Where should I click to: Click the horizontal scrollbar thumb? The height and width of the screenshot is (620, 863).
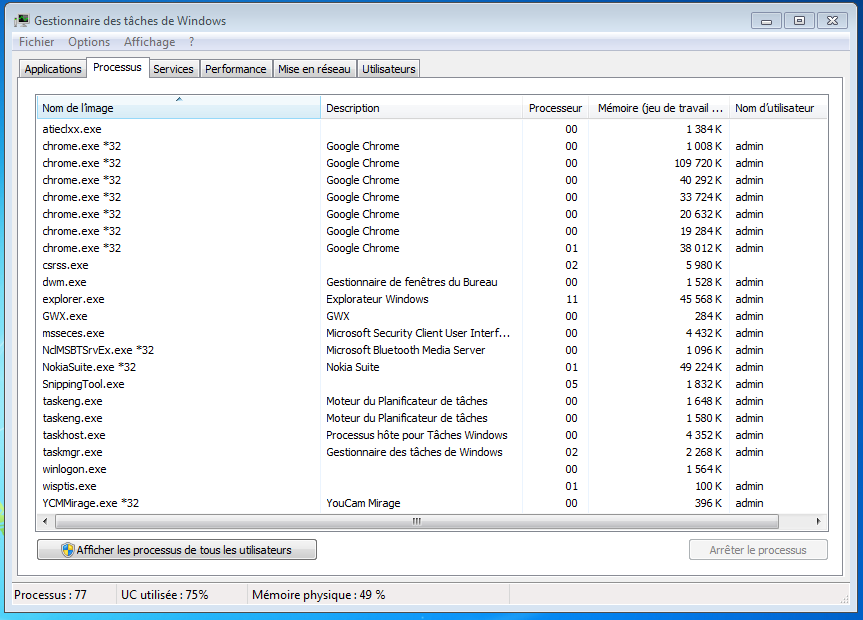(417, 521)
